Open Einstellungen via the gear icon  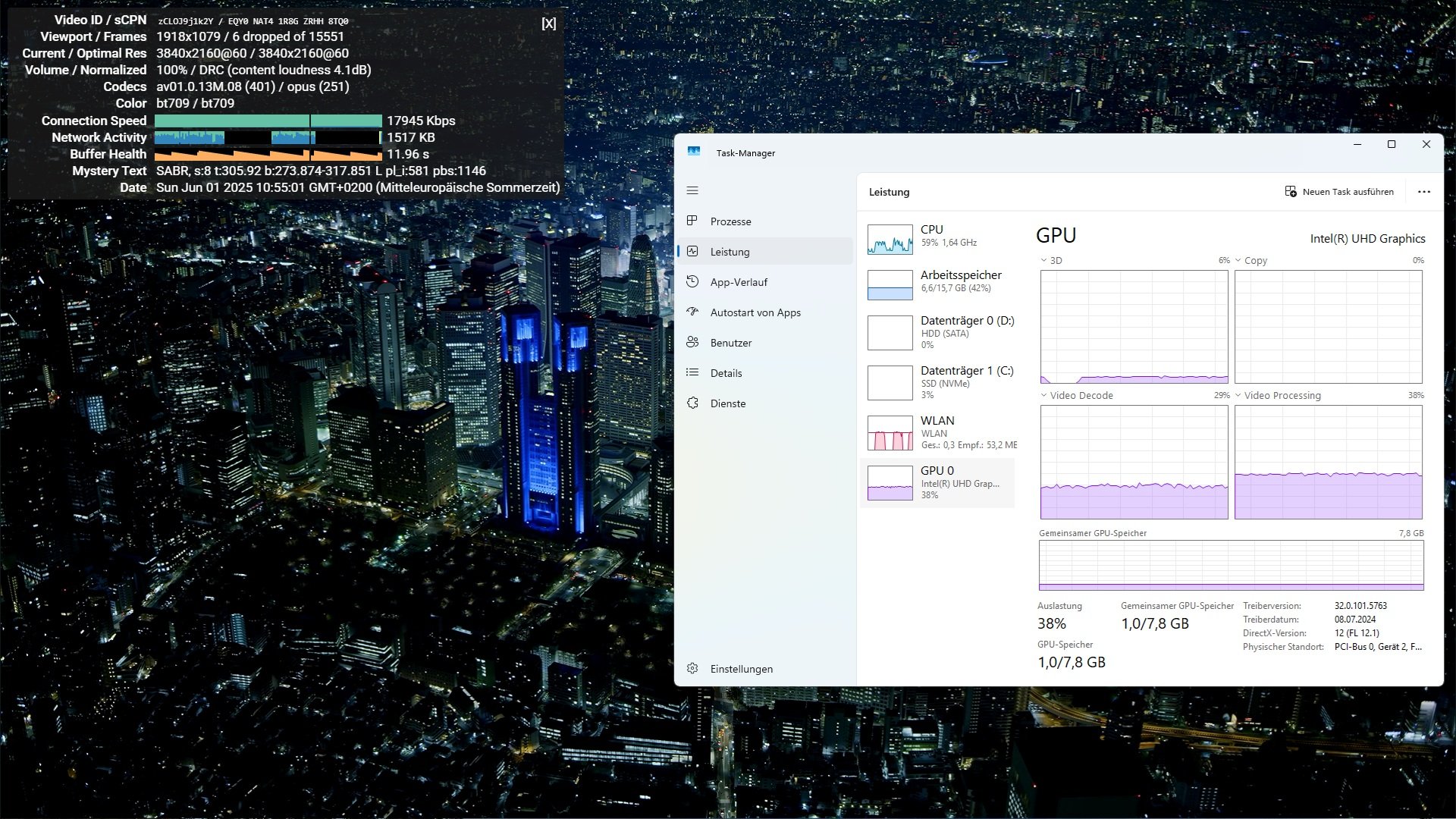tap(692, 668)
